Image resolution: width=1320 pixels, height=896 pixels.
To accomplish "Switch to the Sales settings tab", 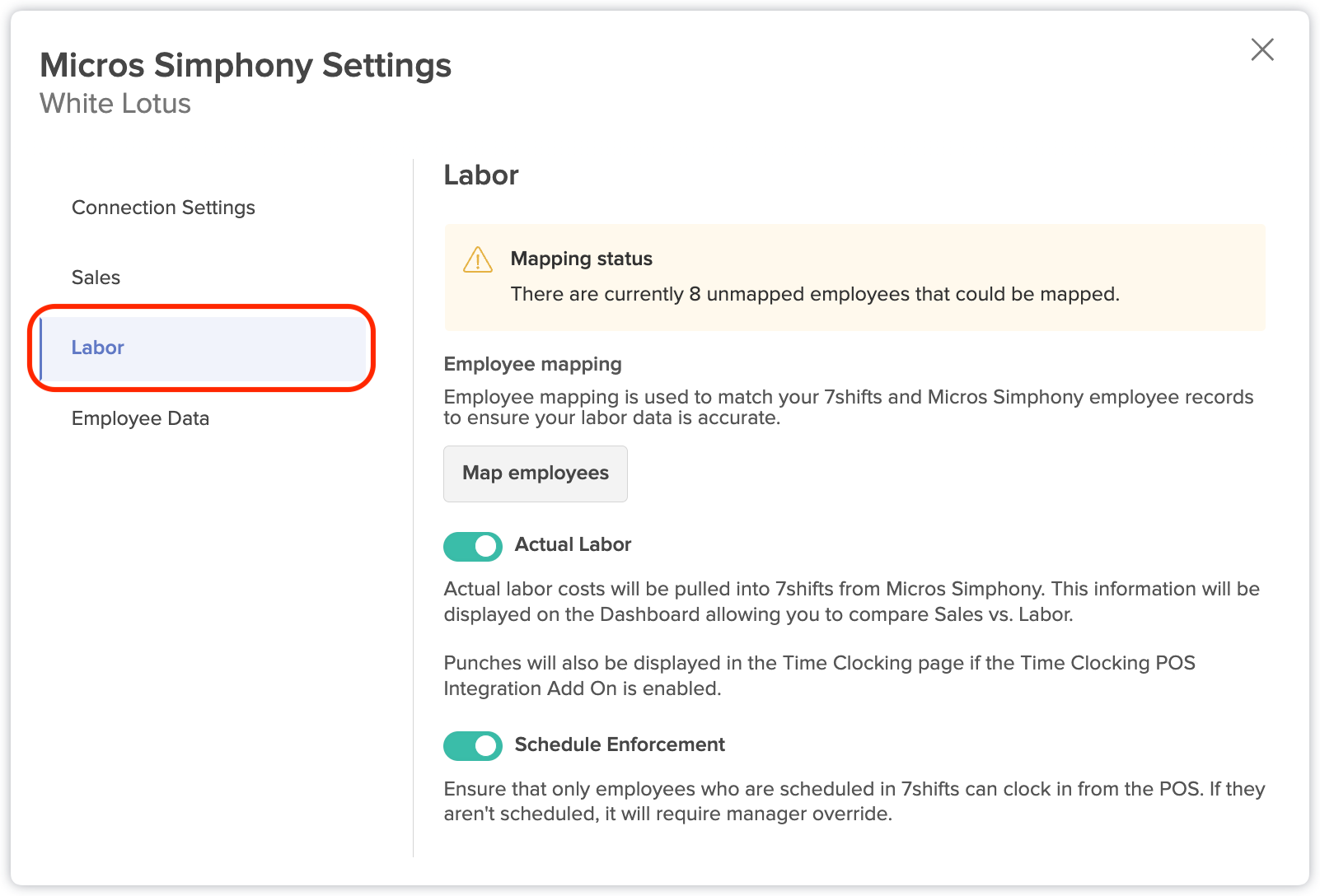I will (96, 278).
